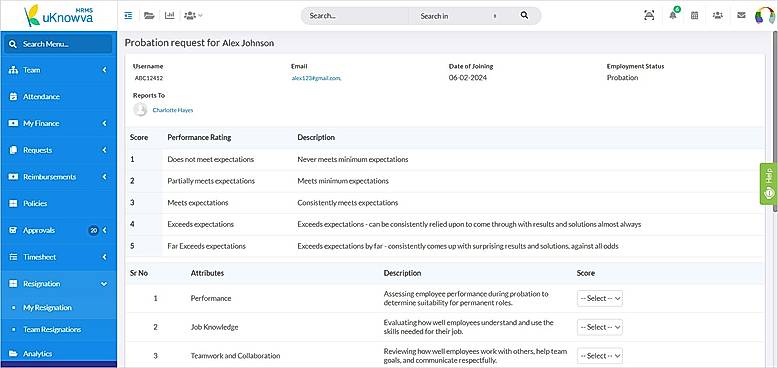Open the folder icon in top toolbar
Screen dimensions: 778x368
click(149, 15)
